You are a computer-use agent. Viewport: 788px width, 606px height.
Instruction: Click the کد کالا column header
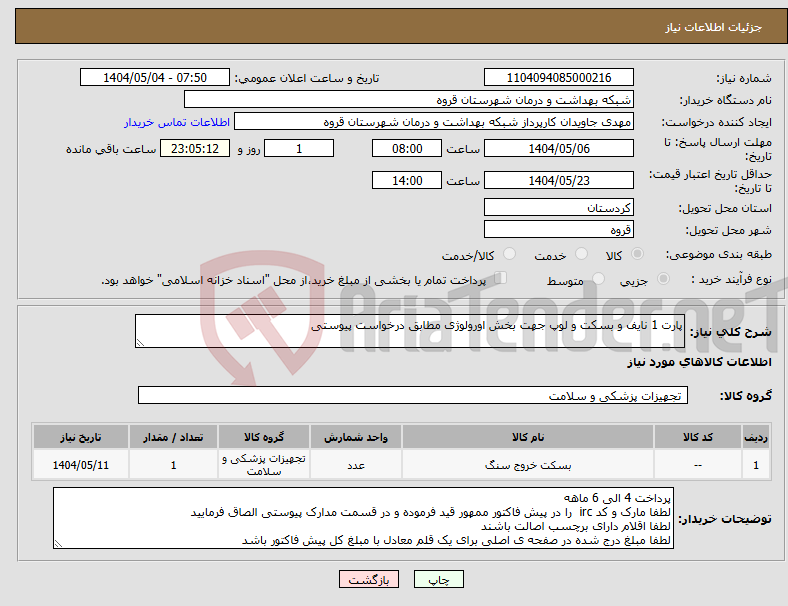698,437
